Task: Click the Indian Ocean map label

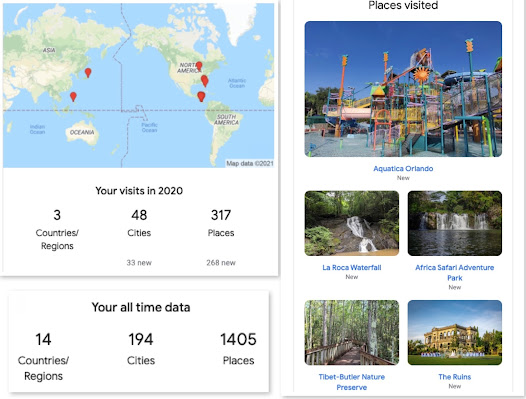Action: click(x=37, y=129)
